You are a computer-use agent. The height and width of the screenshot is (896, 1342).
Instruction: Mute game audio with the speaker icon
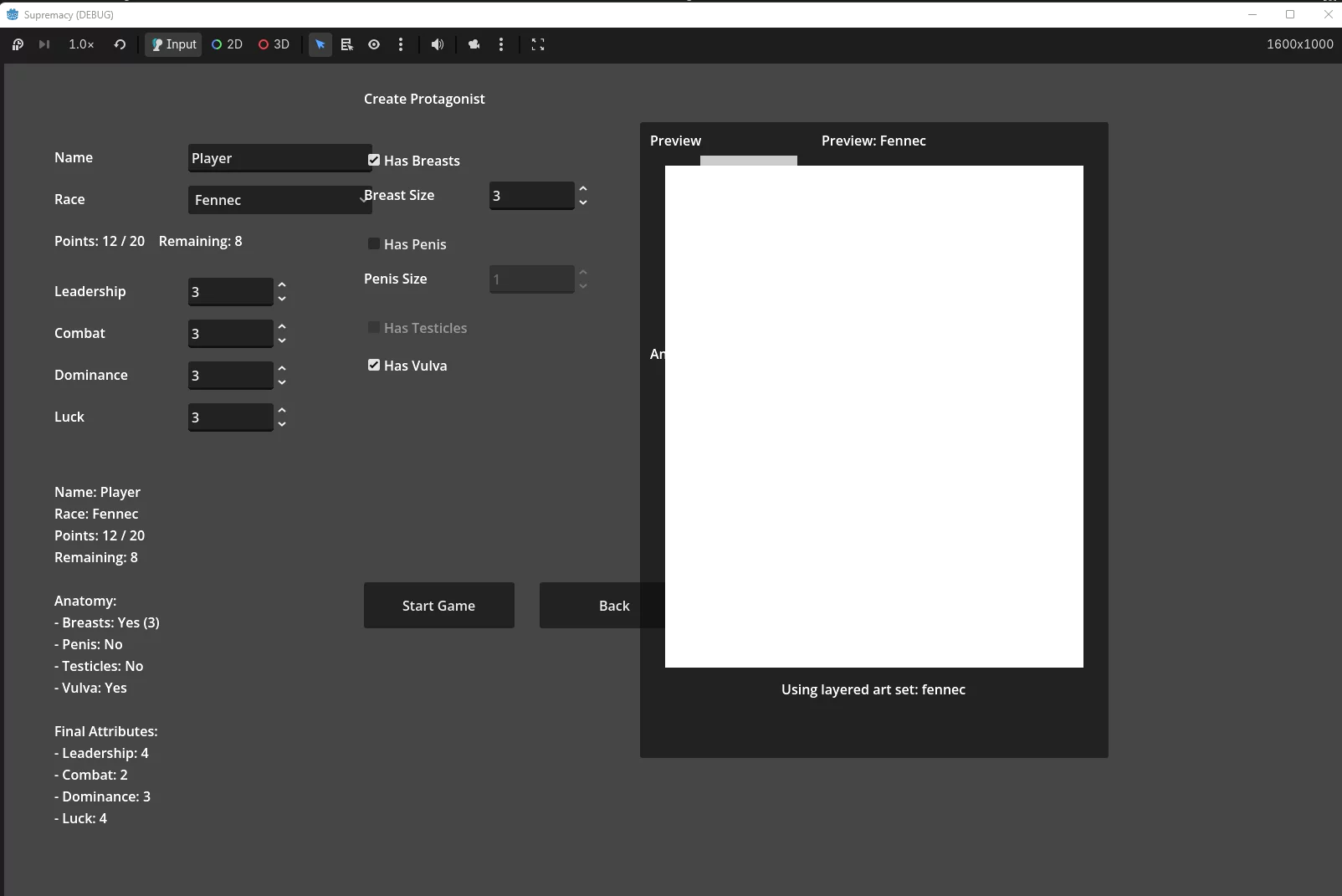[437, 44]
